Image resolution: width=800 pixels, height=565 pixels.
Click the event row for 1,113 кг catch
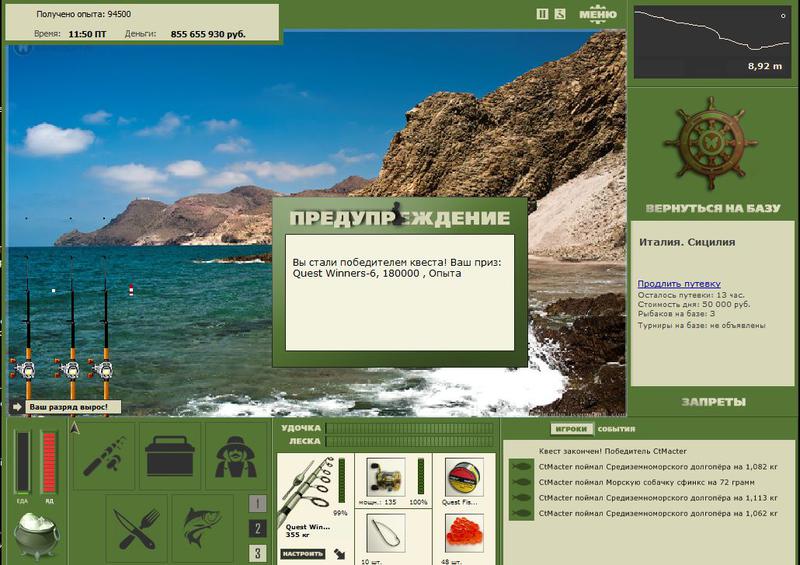click(x=658, y=498)
